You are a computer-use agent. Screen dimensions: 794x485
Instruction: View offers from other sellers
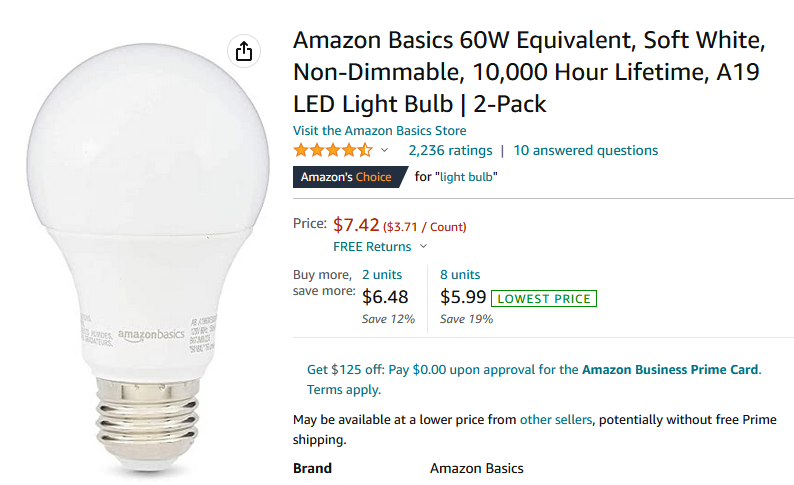point(556,420)
